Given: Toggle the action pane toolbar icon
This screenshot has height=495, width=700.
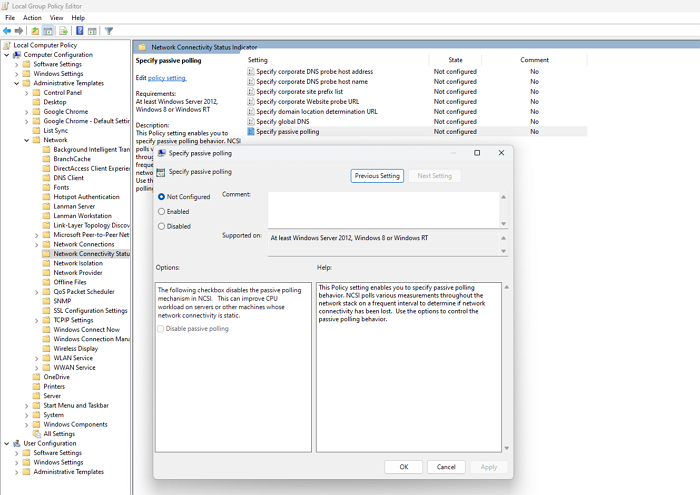Looking at the screenshot, I should pyautogui.click(x=92, y=31).
